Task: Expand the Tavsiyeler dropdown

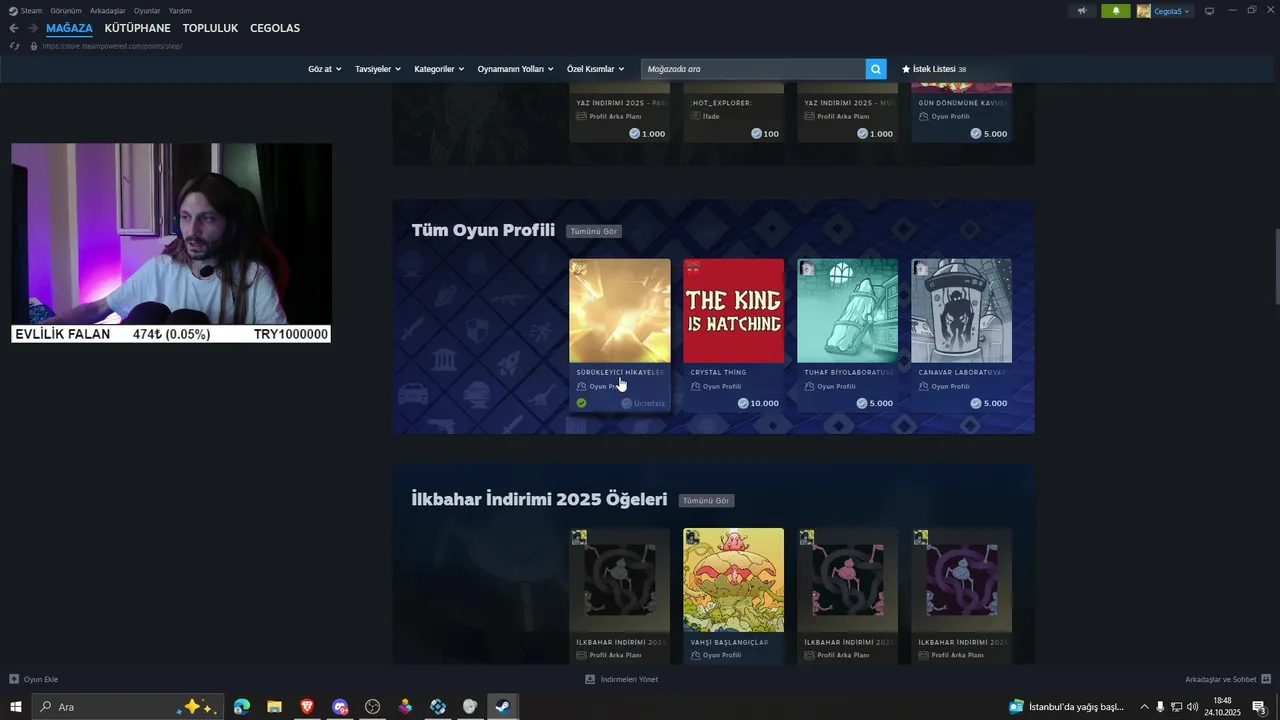Action: (378, 69)
